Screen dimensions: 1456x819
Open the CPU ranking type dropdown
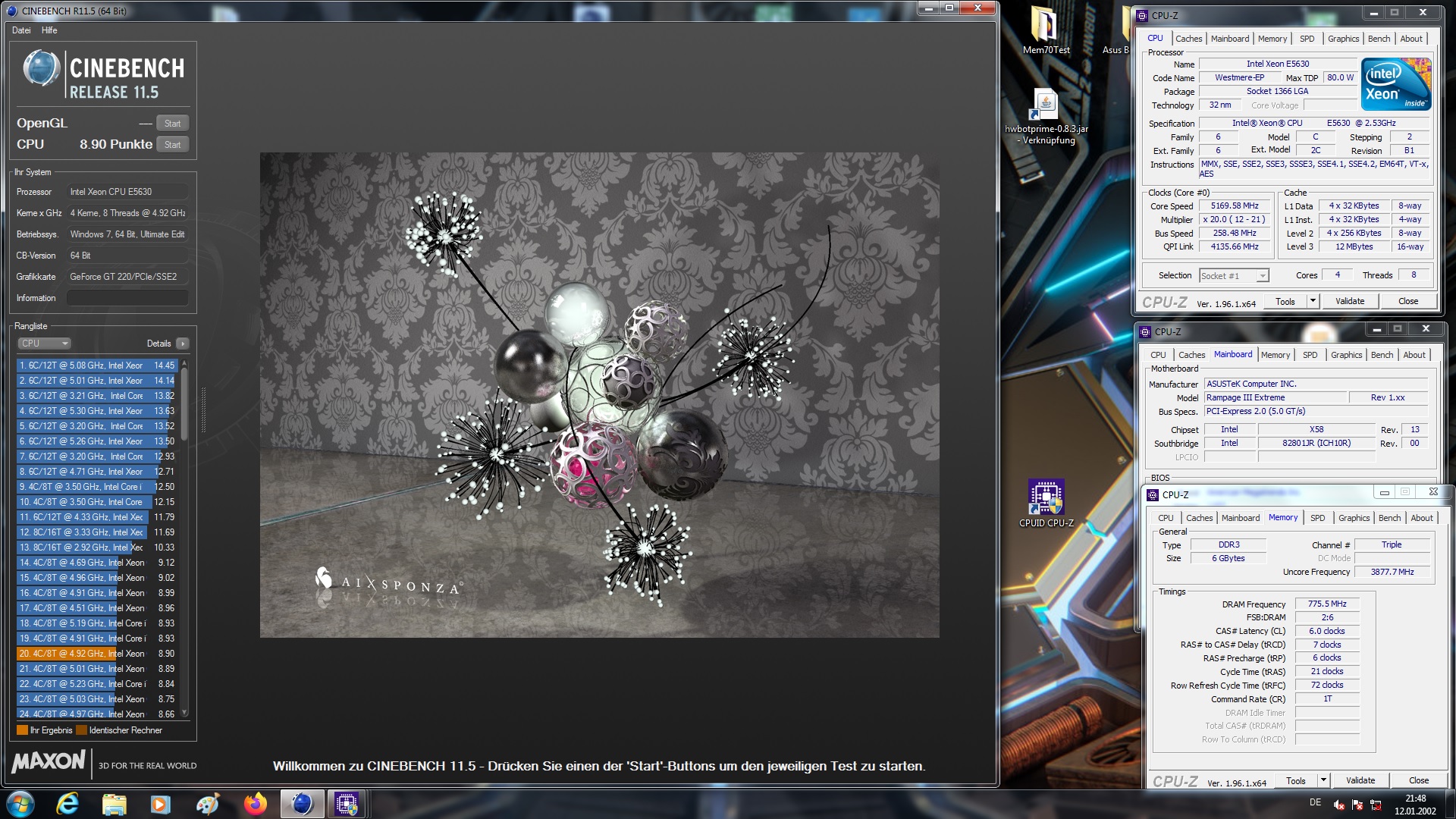[44, 344]
